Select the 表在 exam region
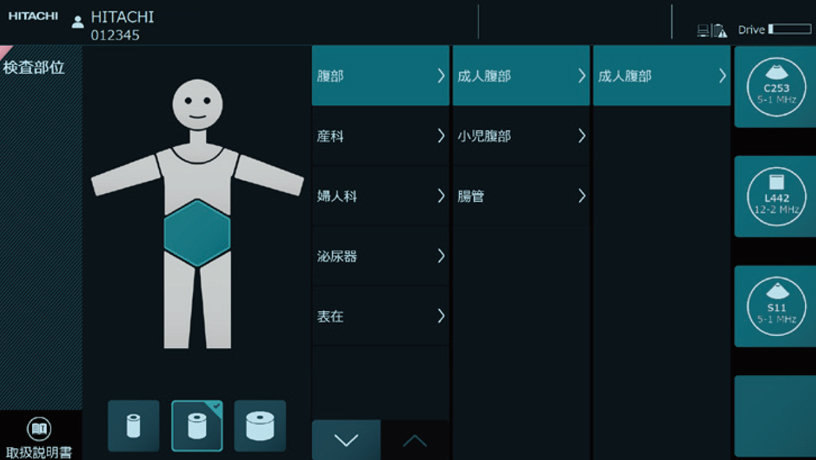 pos(380,316)
